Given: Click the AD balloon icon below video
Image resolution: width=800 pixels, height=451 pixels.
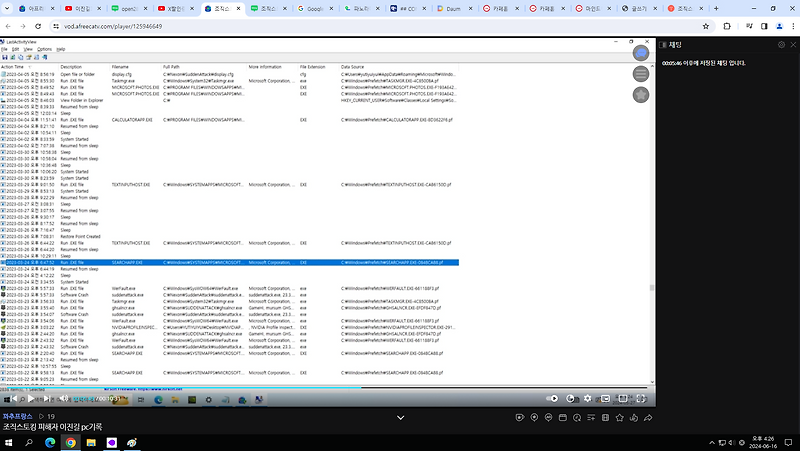Looking at the screenshot, I should [548, 417].
